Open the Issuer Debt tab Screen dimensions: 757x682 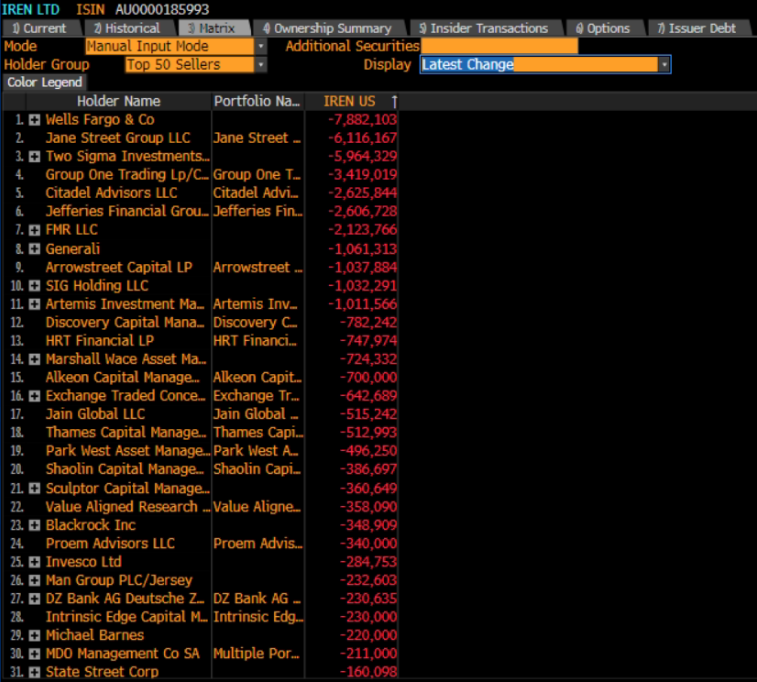tap(698, 28)
